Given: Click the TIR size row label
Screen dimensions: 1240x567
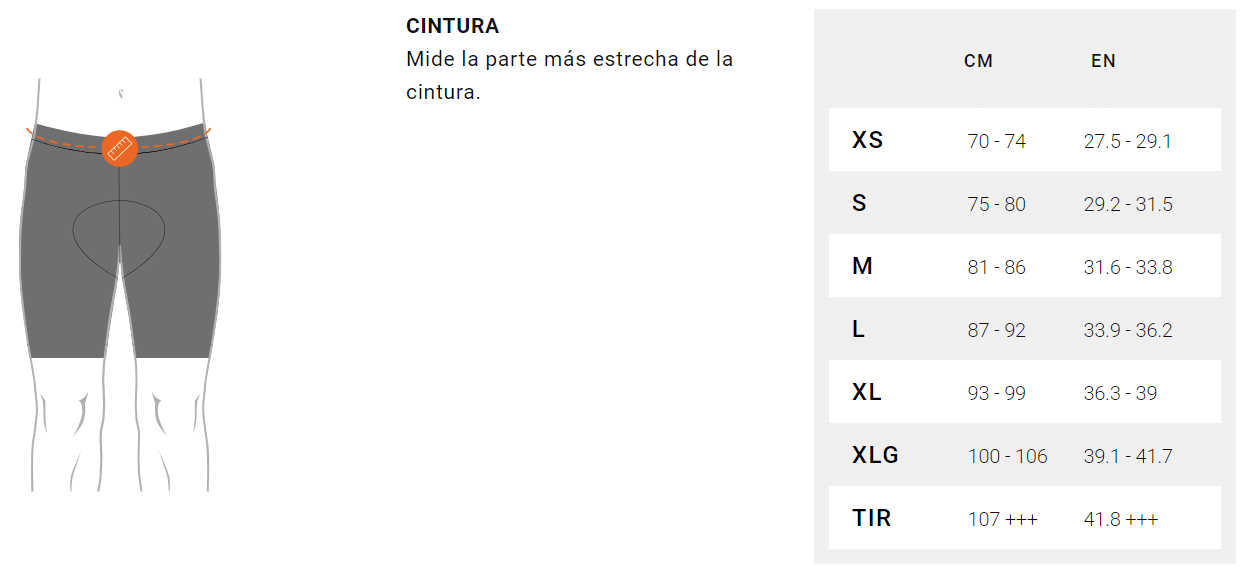Looking at the screenshot, I should pyautogui.click(x=871, y=518).
